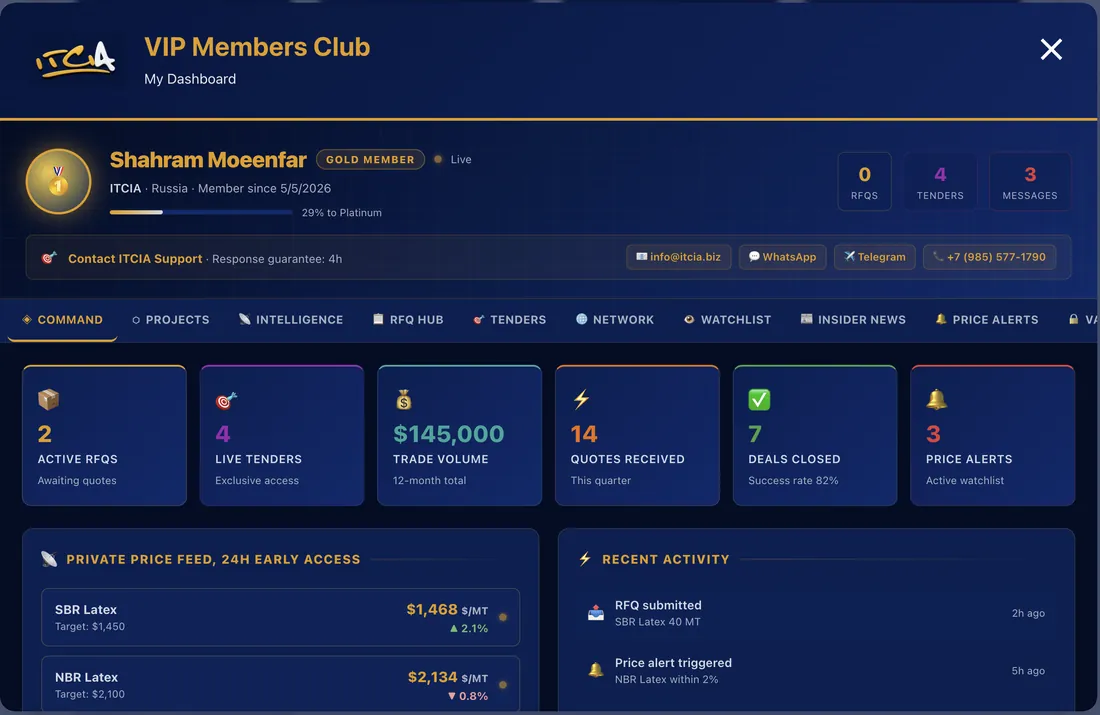Click the status dot on NBR Latex row
Viewport: 1100px width, 715px height.
[503, 685]
